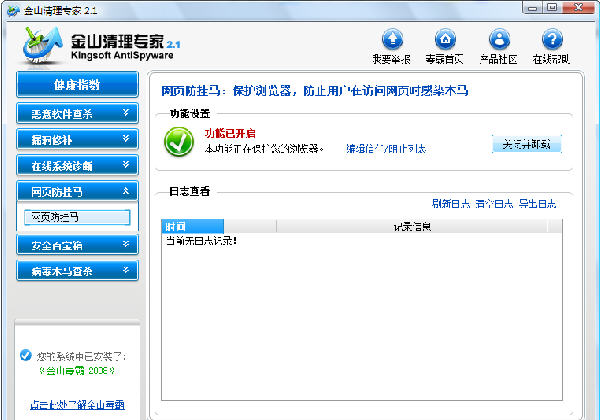
Task: Open the home page house icon
Action: tap(445, 39)
